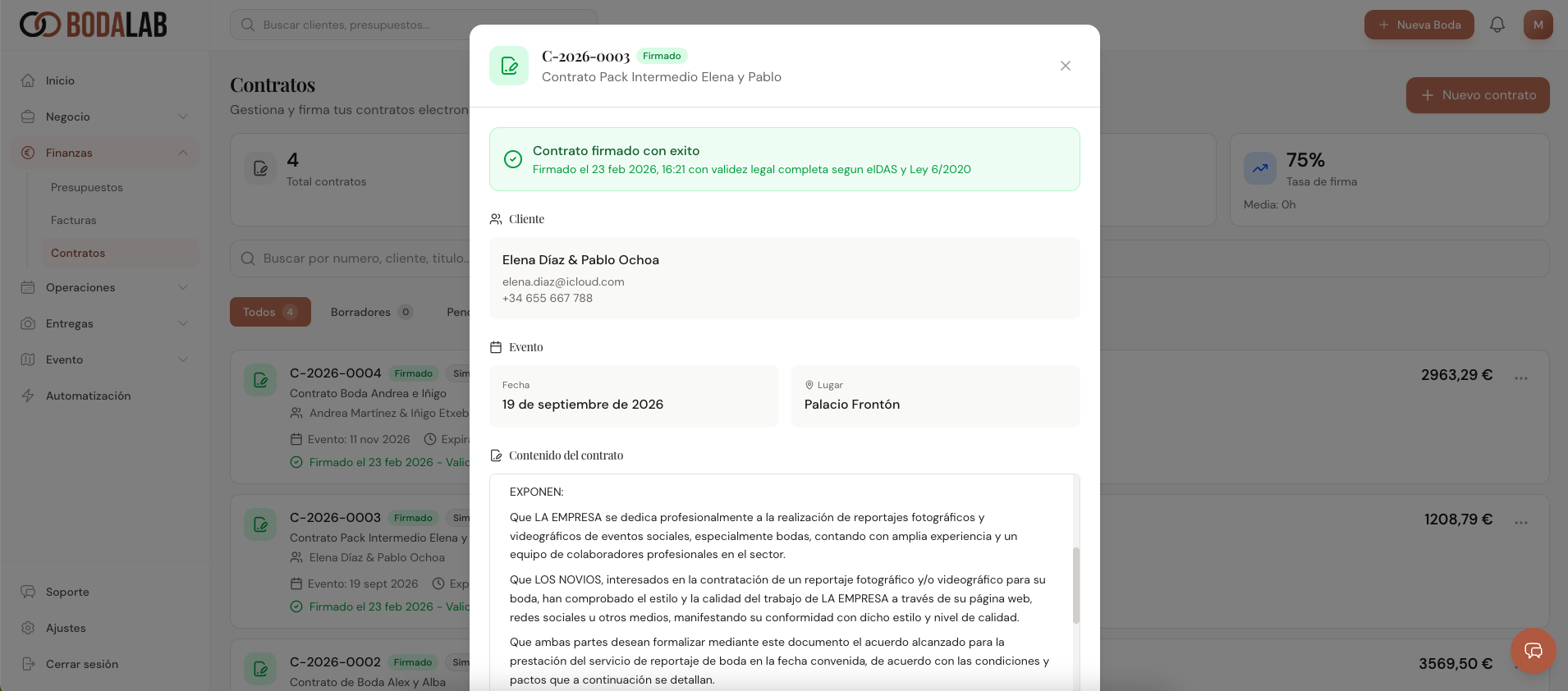Viewport: 1568px width, 691px height.
Task: Click the notifications bell icon
Action: (1497, 25)
